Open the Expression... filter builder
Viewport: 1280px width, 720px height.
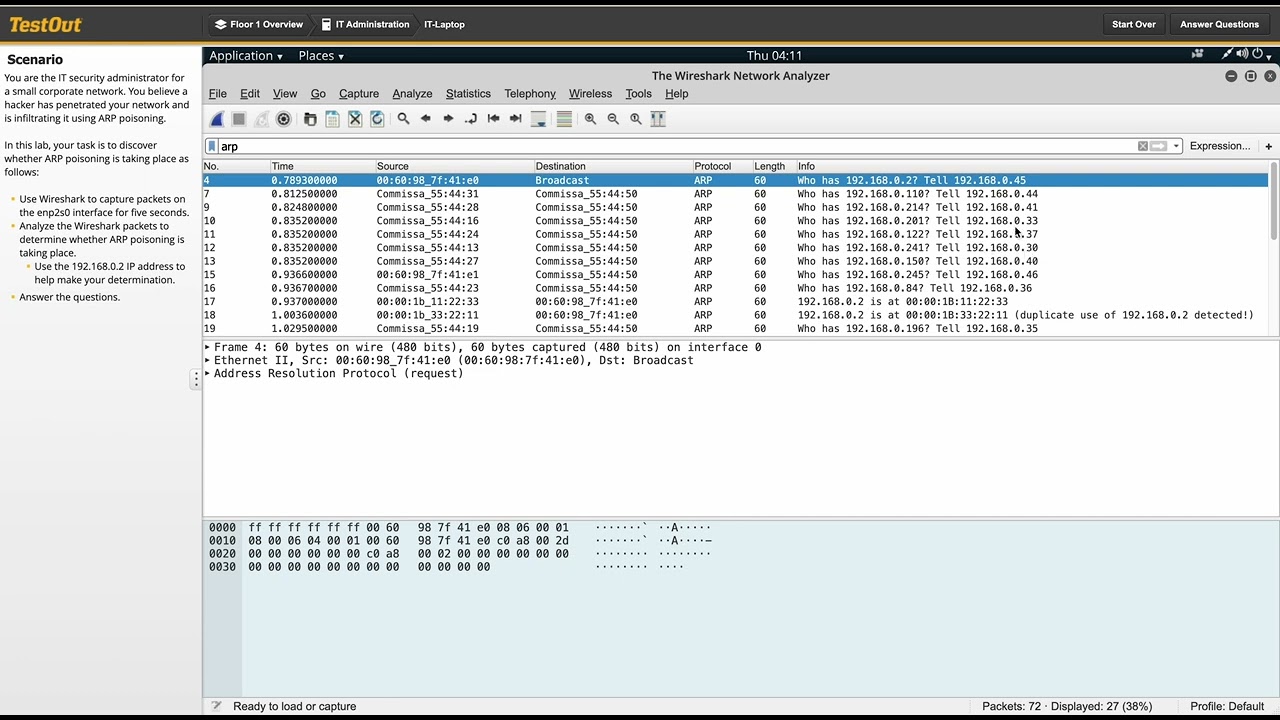point(1220,146)
